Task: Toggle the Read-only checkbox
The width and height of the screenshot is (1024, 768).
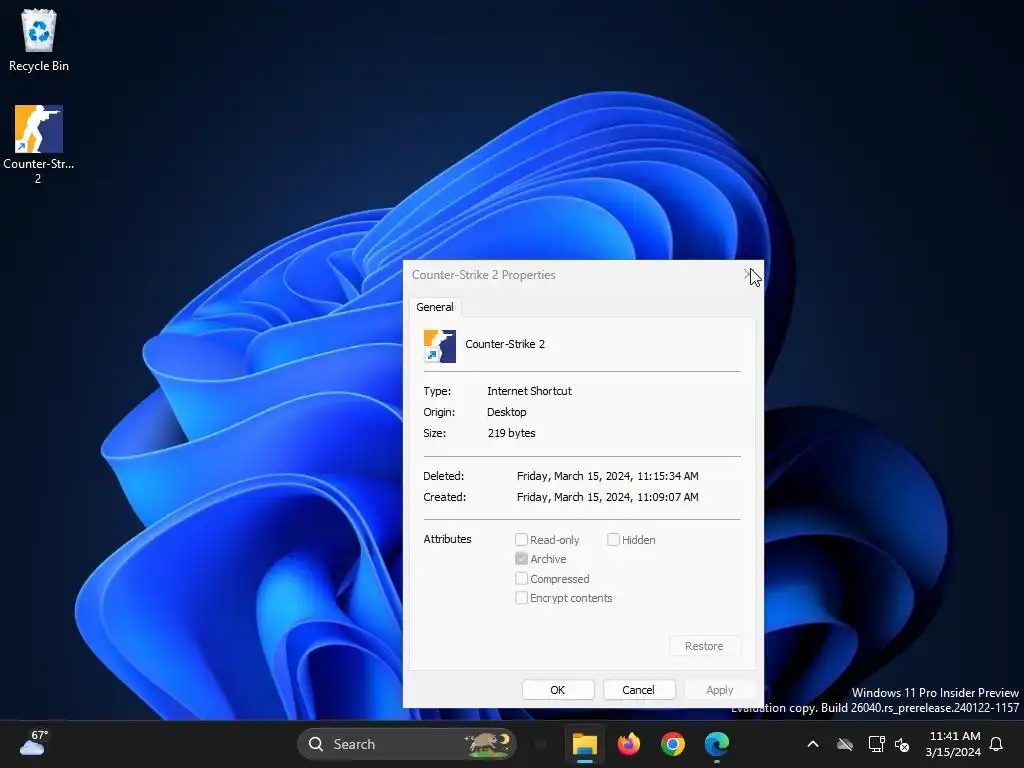Action: pos(521,539)
